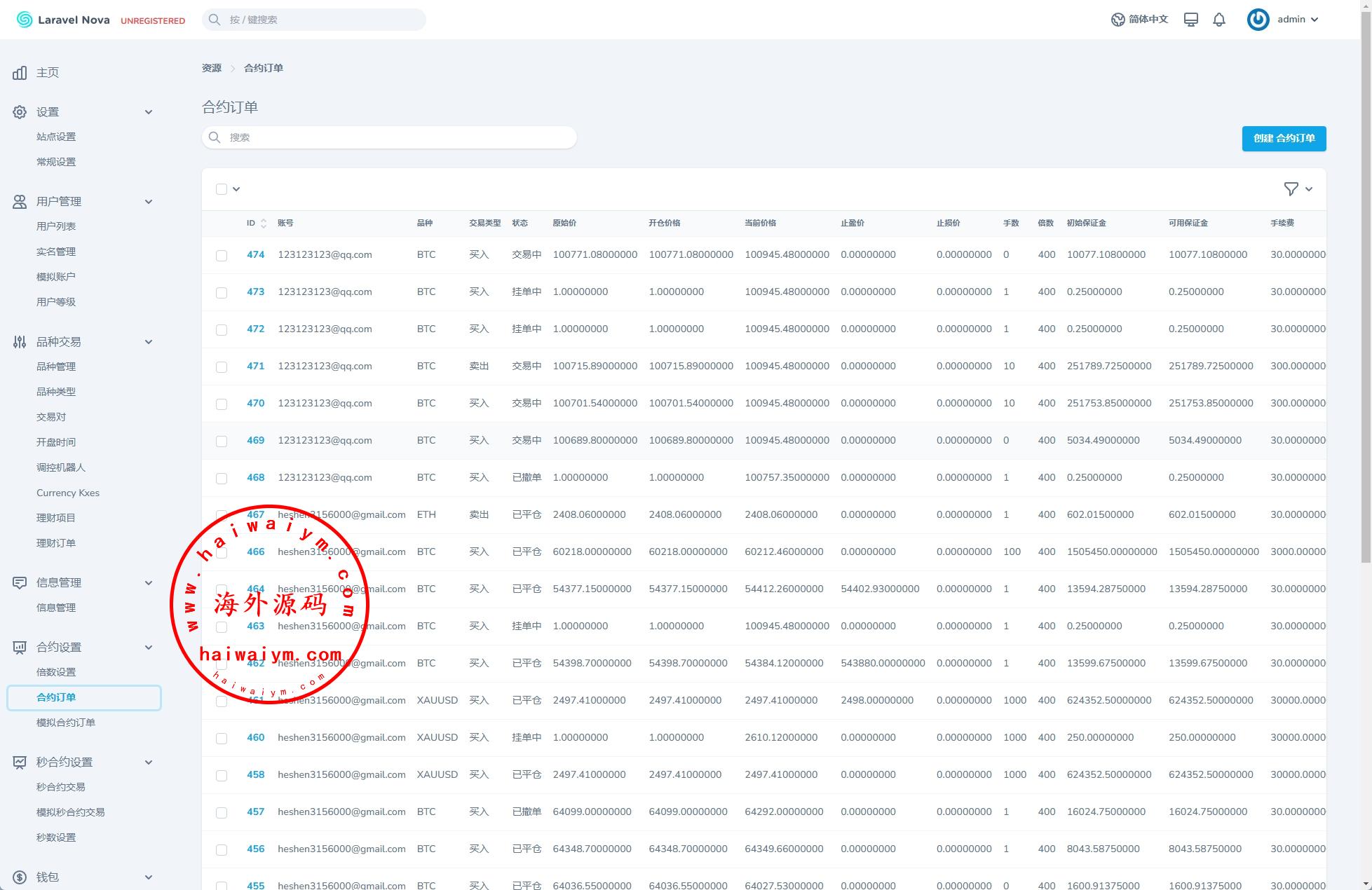
Task: Open the filter funnel icon
Action: click(x=1291, y=189)
